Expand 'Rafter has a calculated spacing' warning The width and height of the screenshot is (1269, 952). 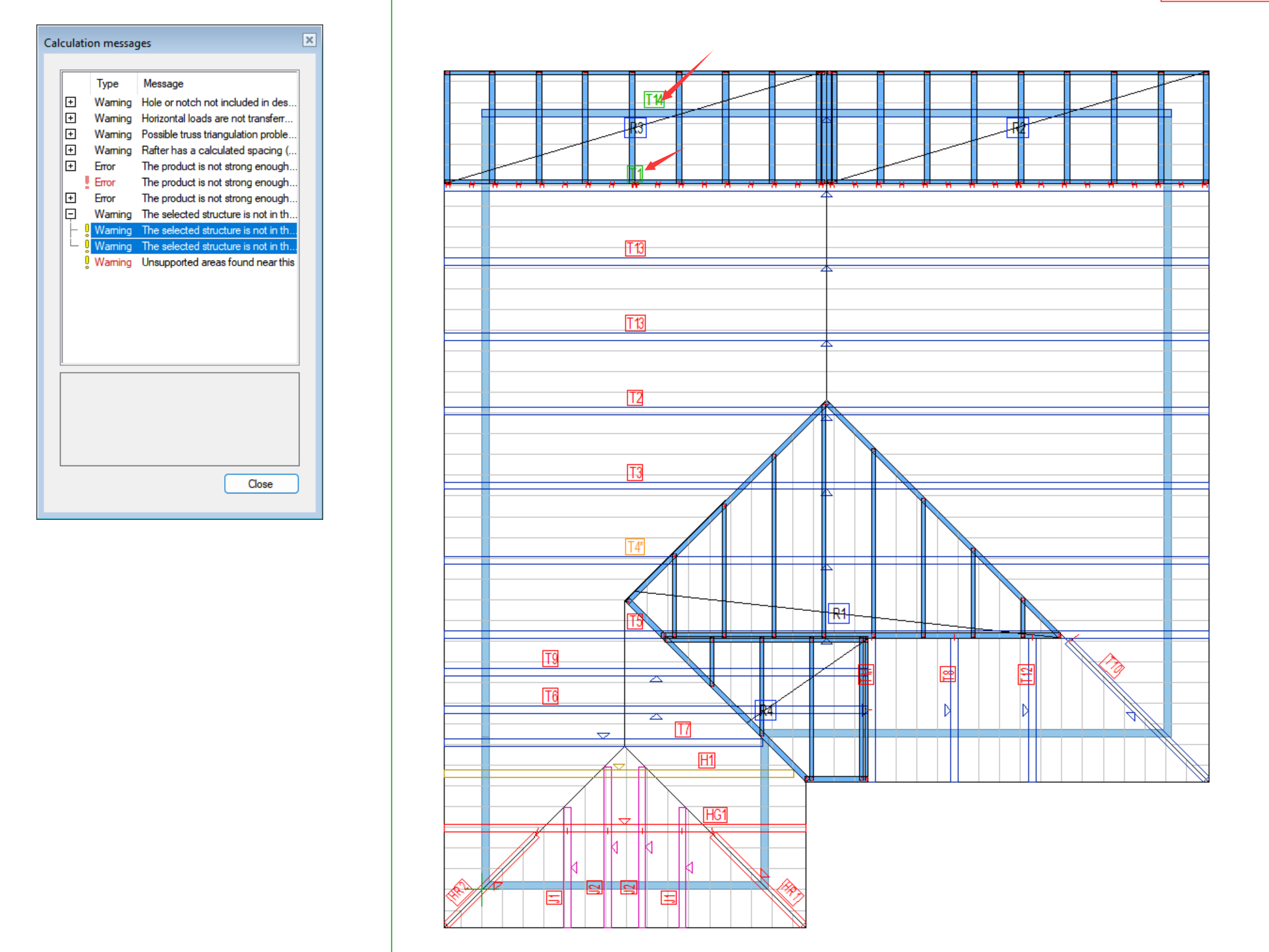point(71,150)
